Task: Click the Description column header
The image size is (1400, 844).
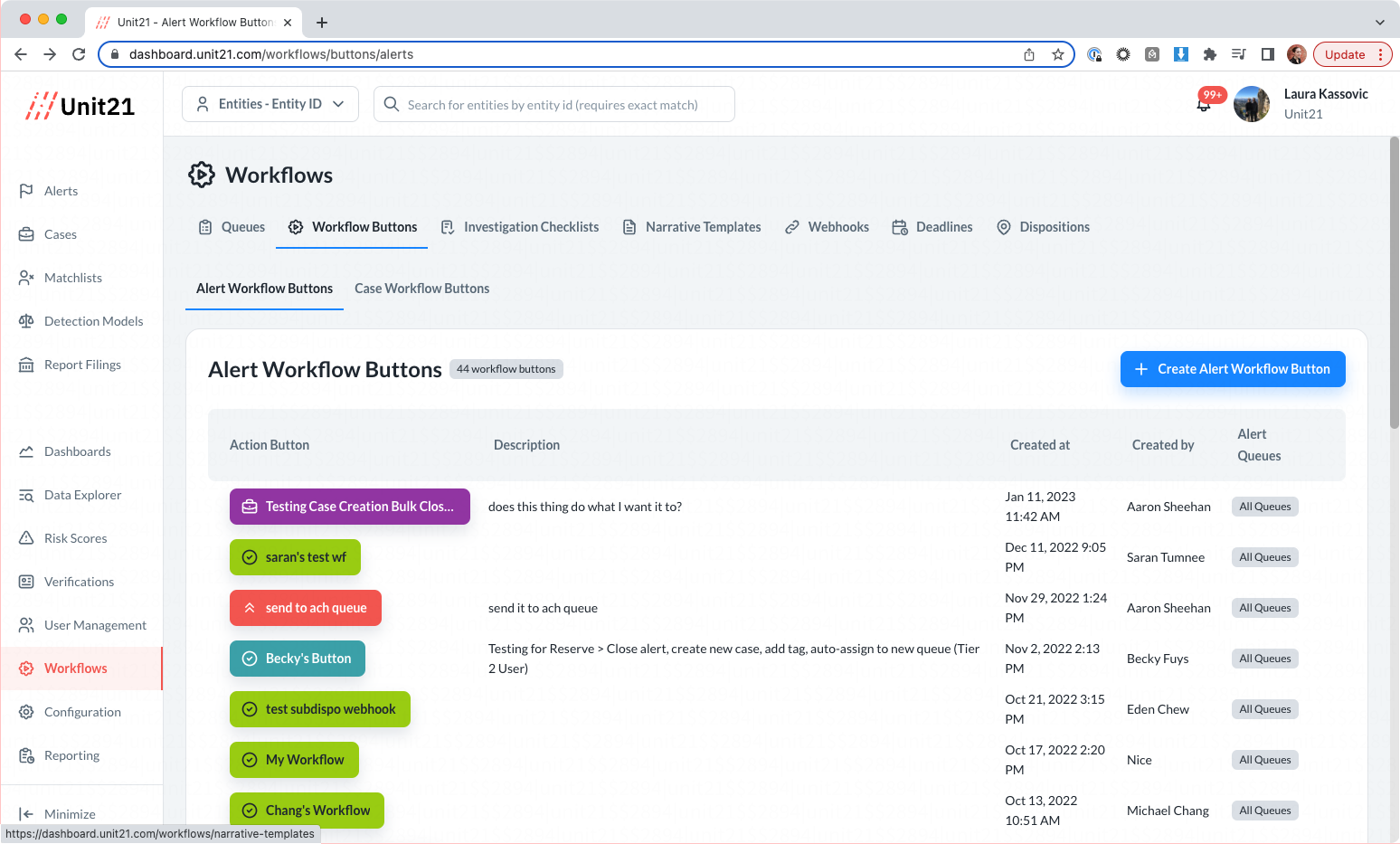Action: [x=526, y=445]
